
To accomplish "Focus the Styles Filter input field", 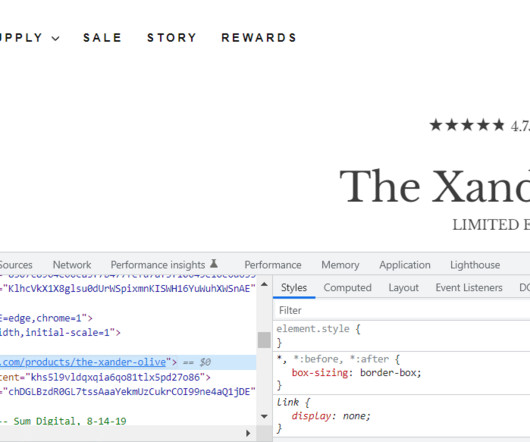I will click(402, 310).
